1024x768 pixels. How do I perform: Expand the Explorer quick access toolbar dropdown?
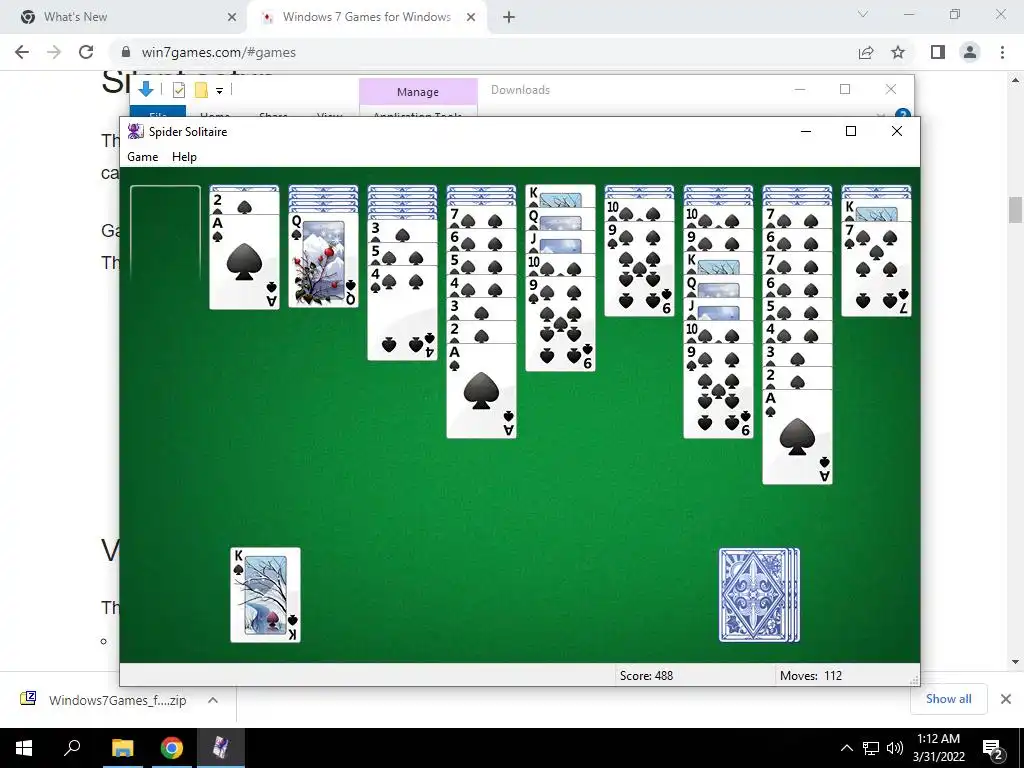(x=219, y=91)
